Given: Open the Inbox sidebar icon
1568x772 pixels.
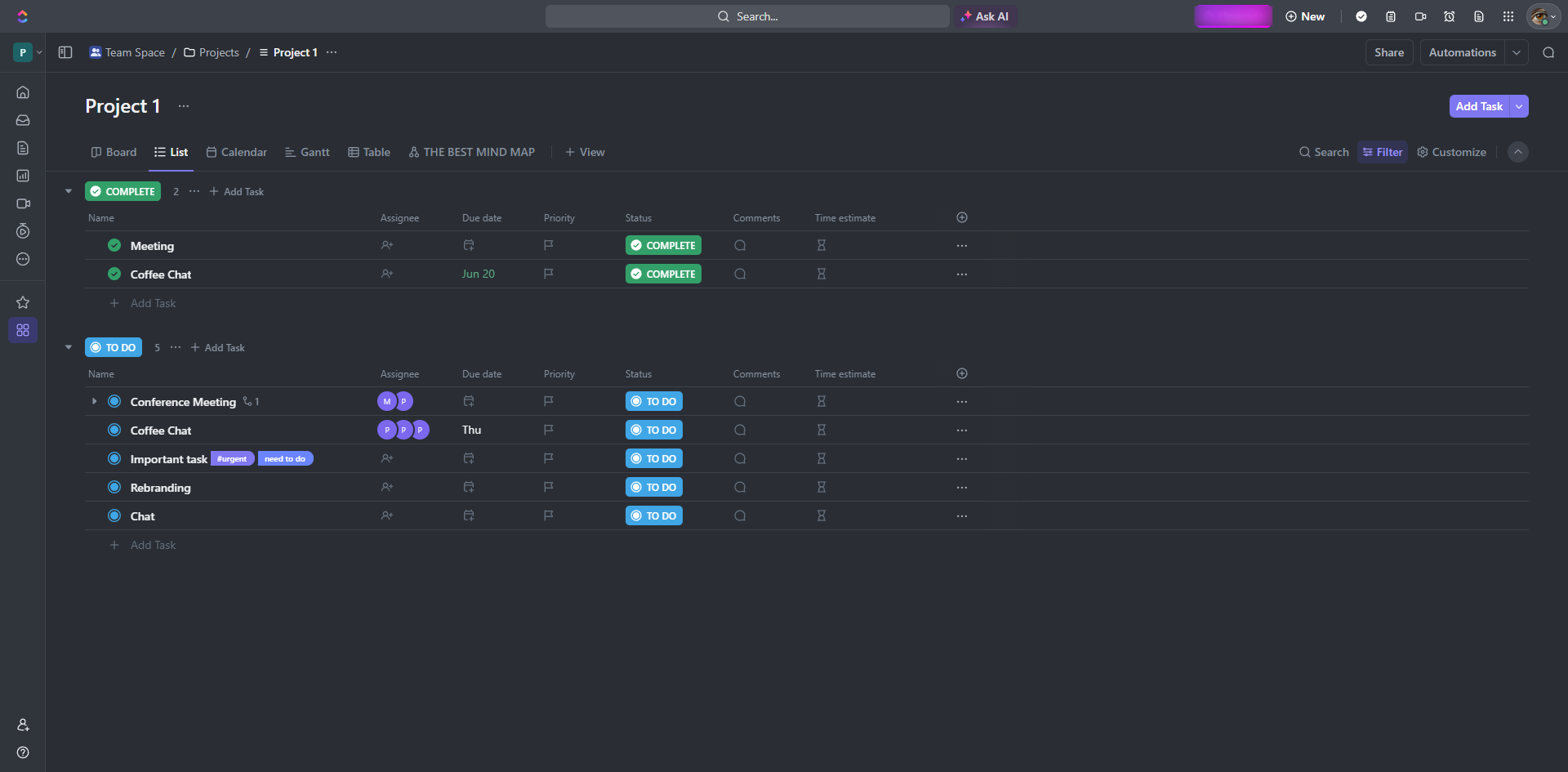Looking at the screenshot, I should coord(23,120).
